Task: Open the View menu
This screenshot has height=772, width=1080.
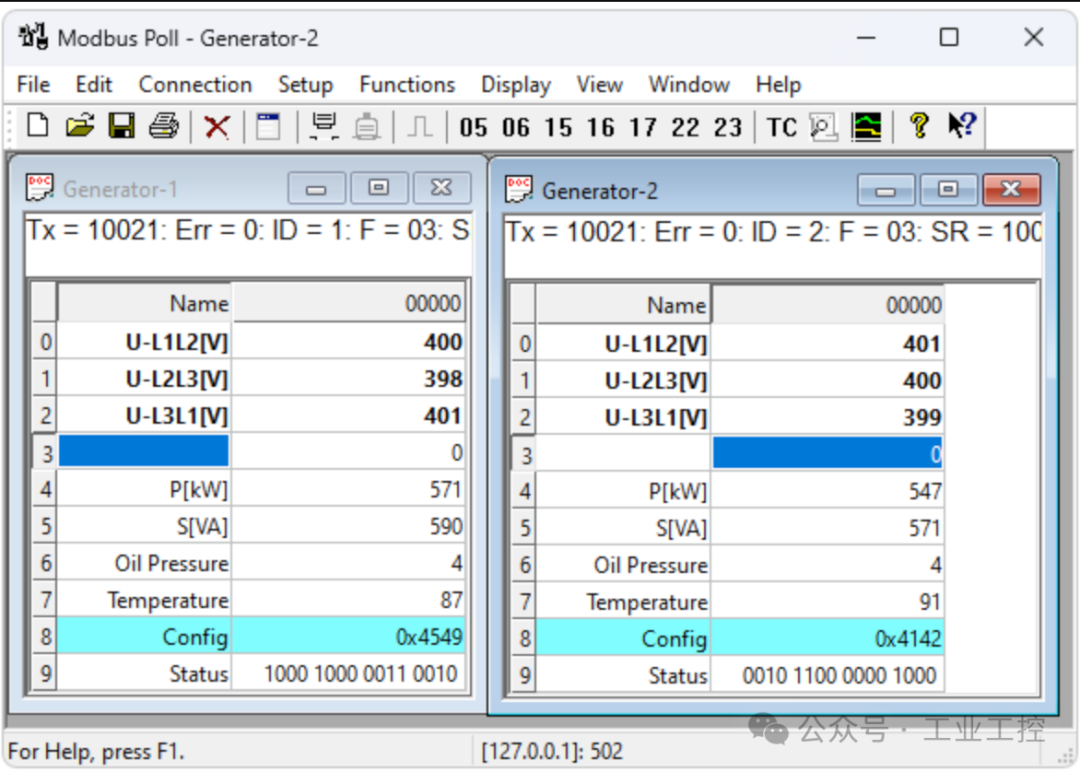Action: [x=600, y=84]
